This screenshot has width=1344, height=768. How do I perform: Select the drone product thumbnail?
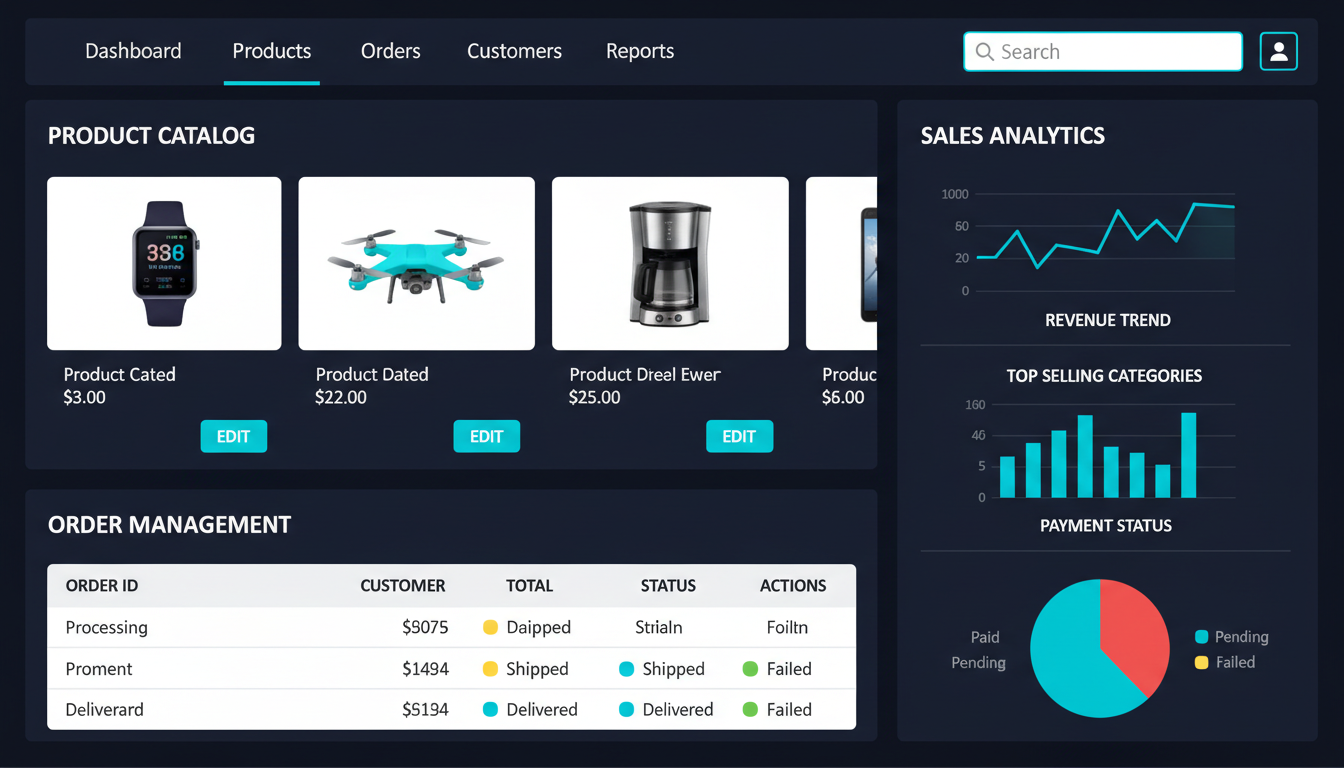tap(416, 263)
